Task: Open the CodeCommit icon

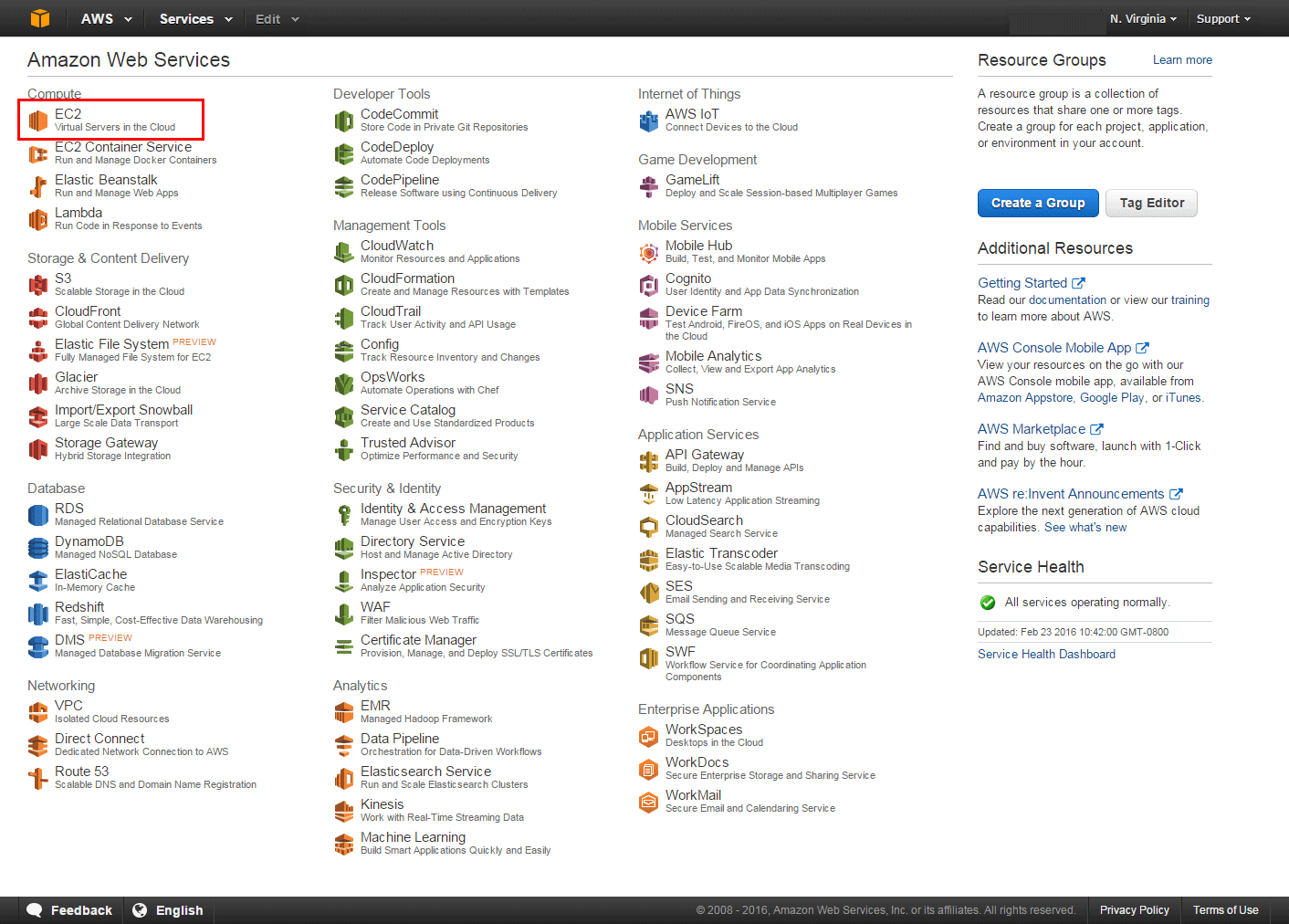Action: tap(344, 121)
